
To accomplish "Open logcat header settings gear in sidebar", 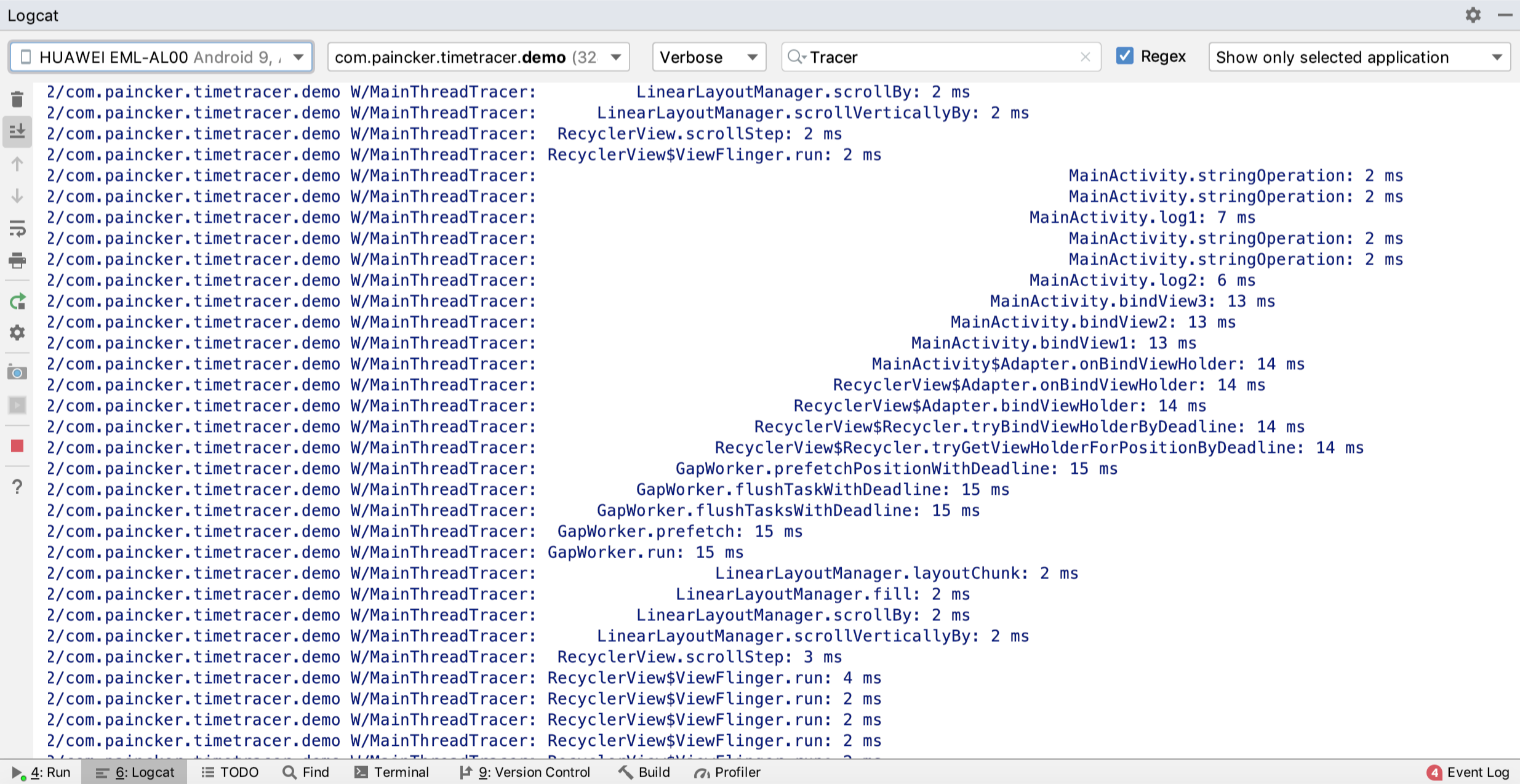I will (x=17, y=333).
